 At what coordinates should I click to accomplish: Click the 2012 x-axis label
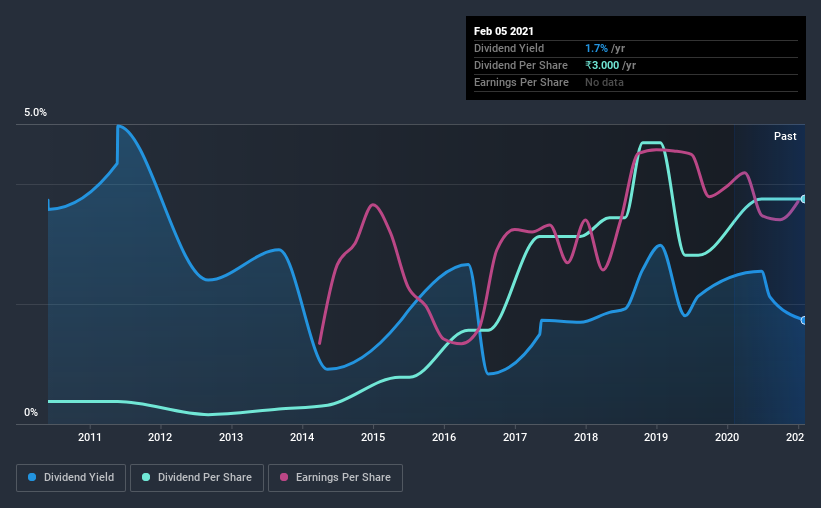click(x=160, y=437)
